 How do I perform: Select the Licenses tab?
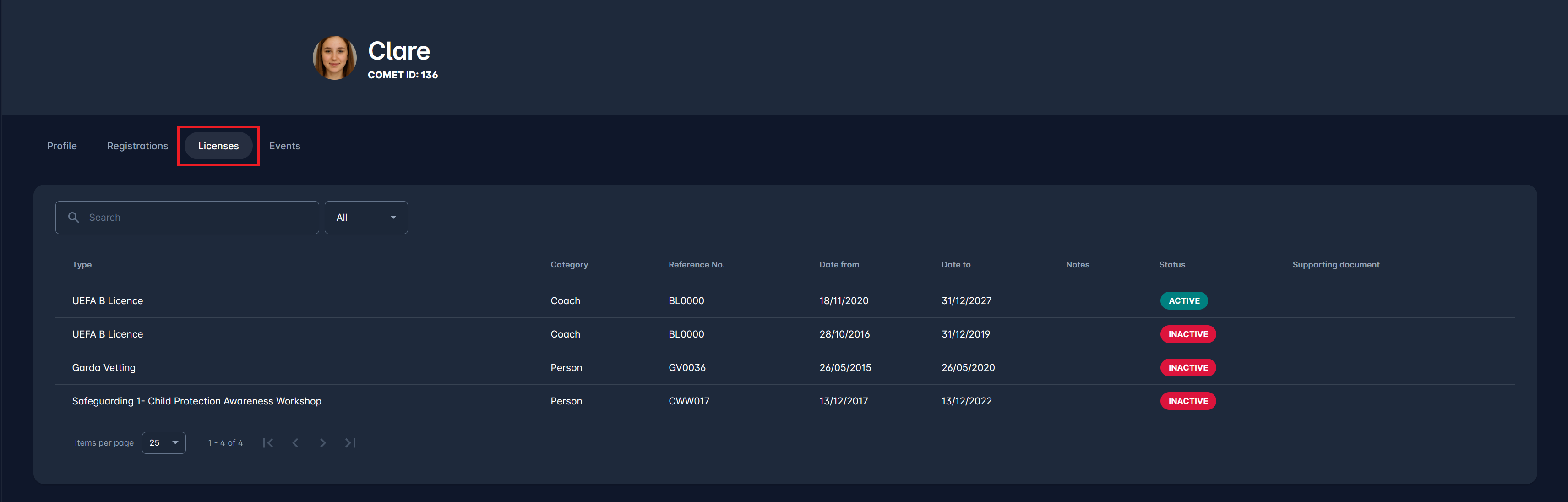pos(218,146)
